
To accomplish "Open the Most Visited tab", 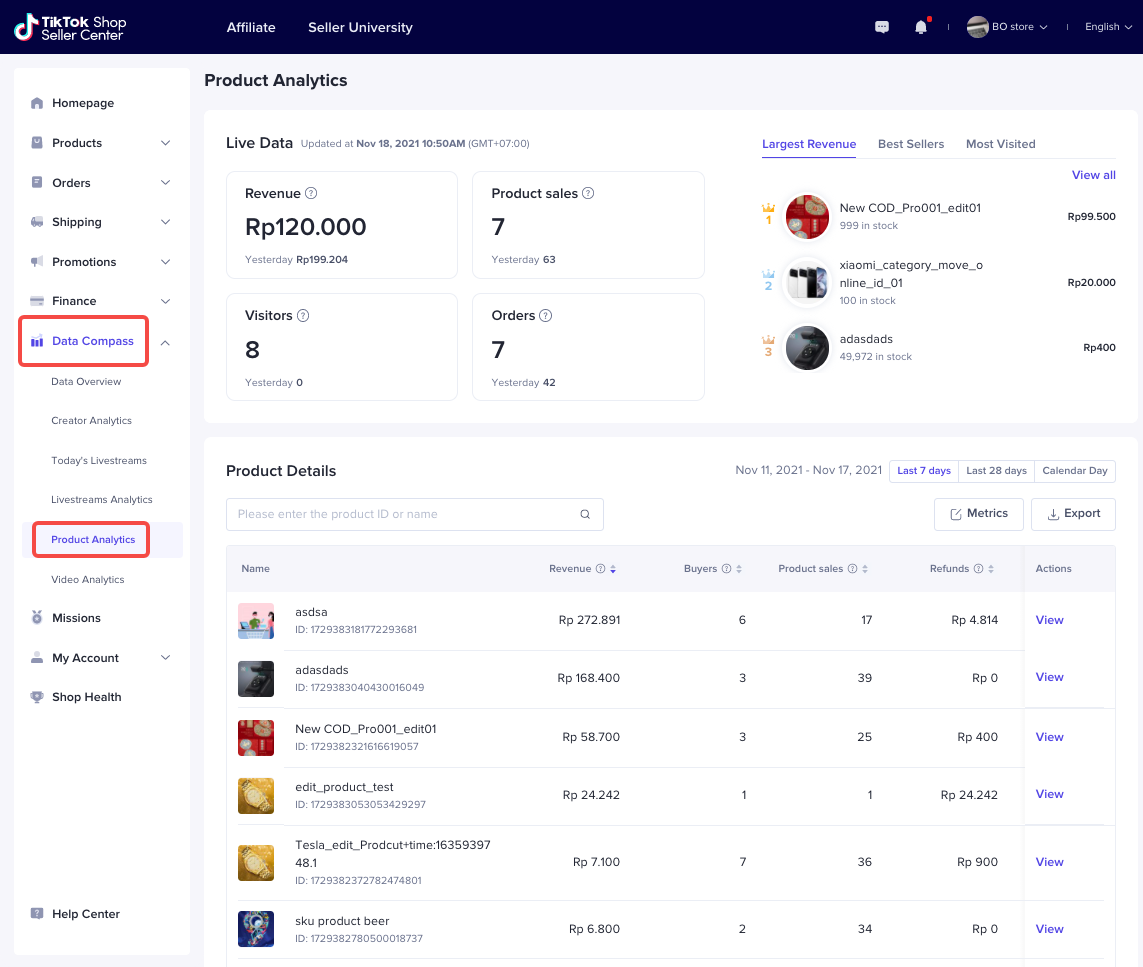I will tap(1000, 144).
